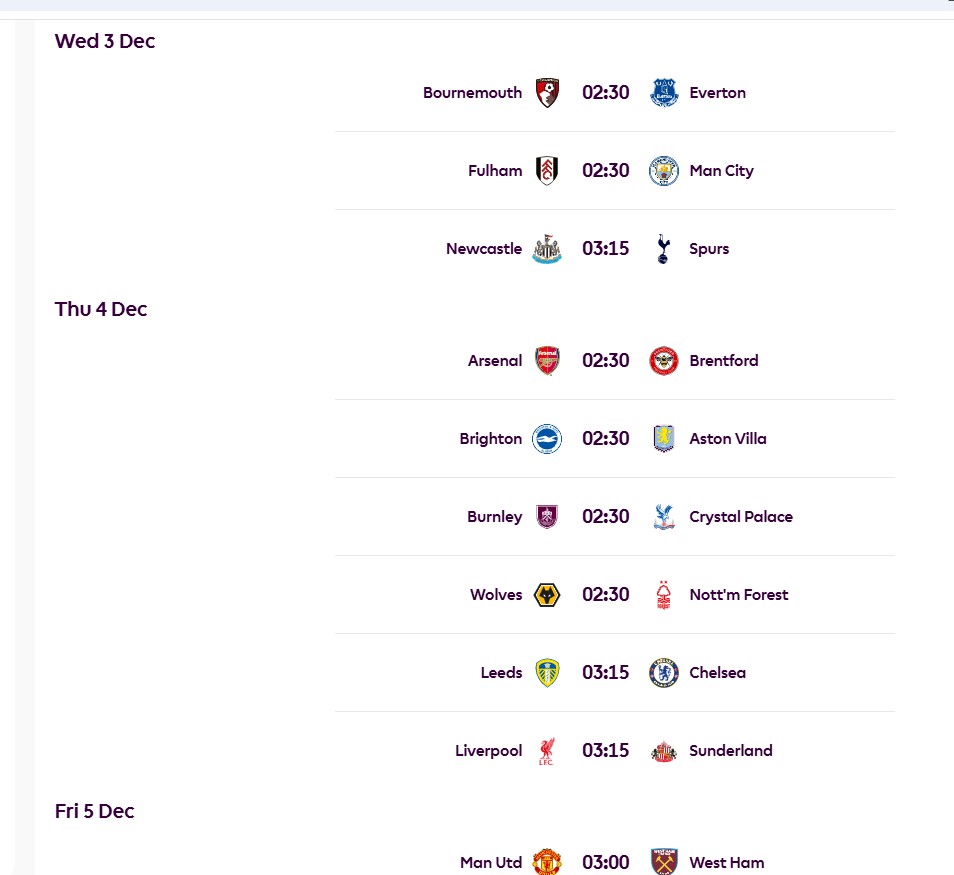
Task: Click the Wed 3 Dec date heading
Action: [x=105, y=41]
